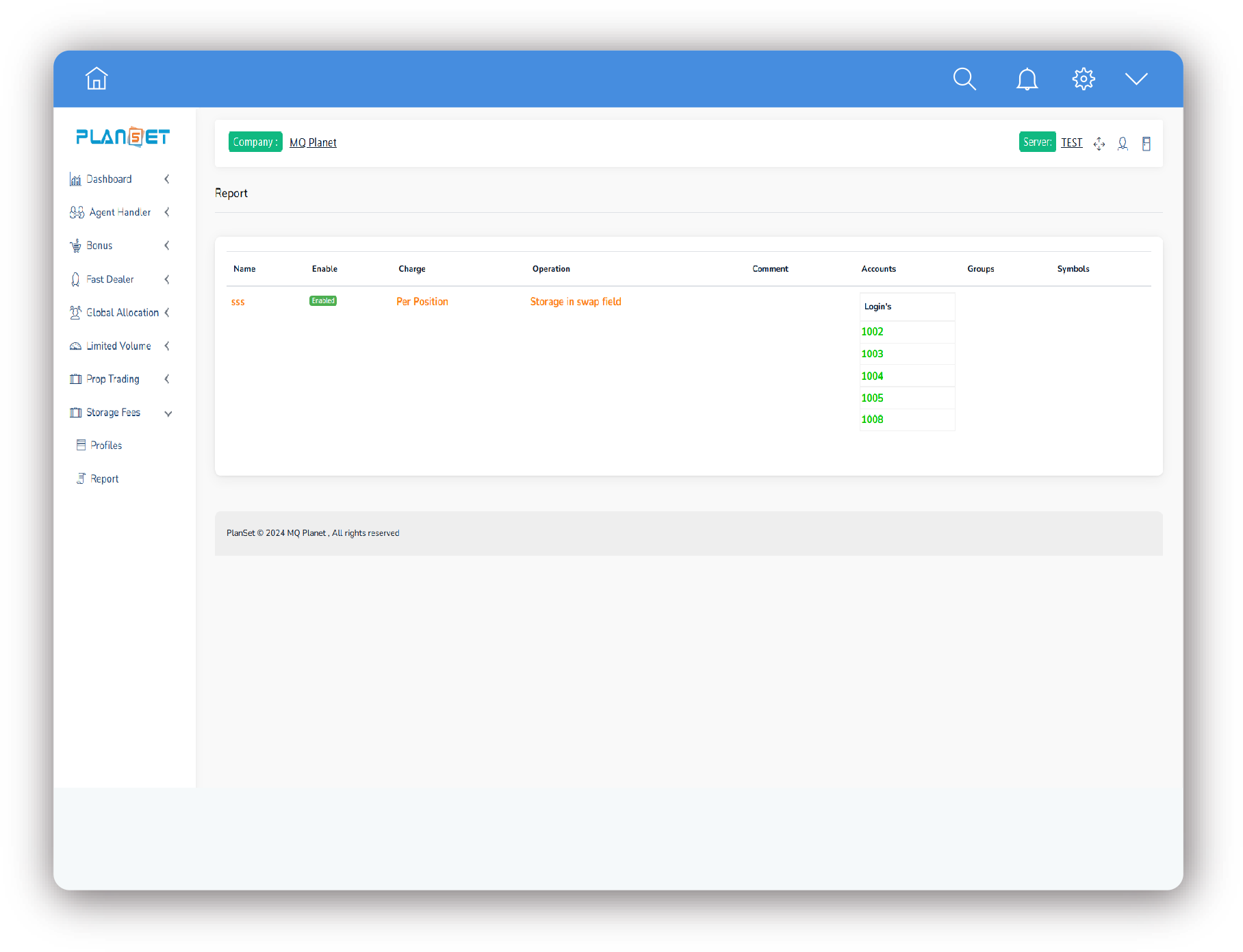Expand the top-right chevron dropdown
The height and width of the screenshot is (952, 1243).
1136,79
